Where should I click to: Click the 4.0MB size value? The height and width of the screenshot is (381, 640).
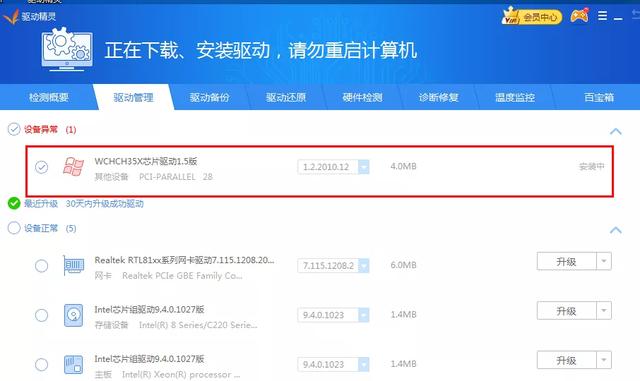(403, 166)
